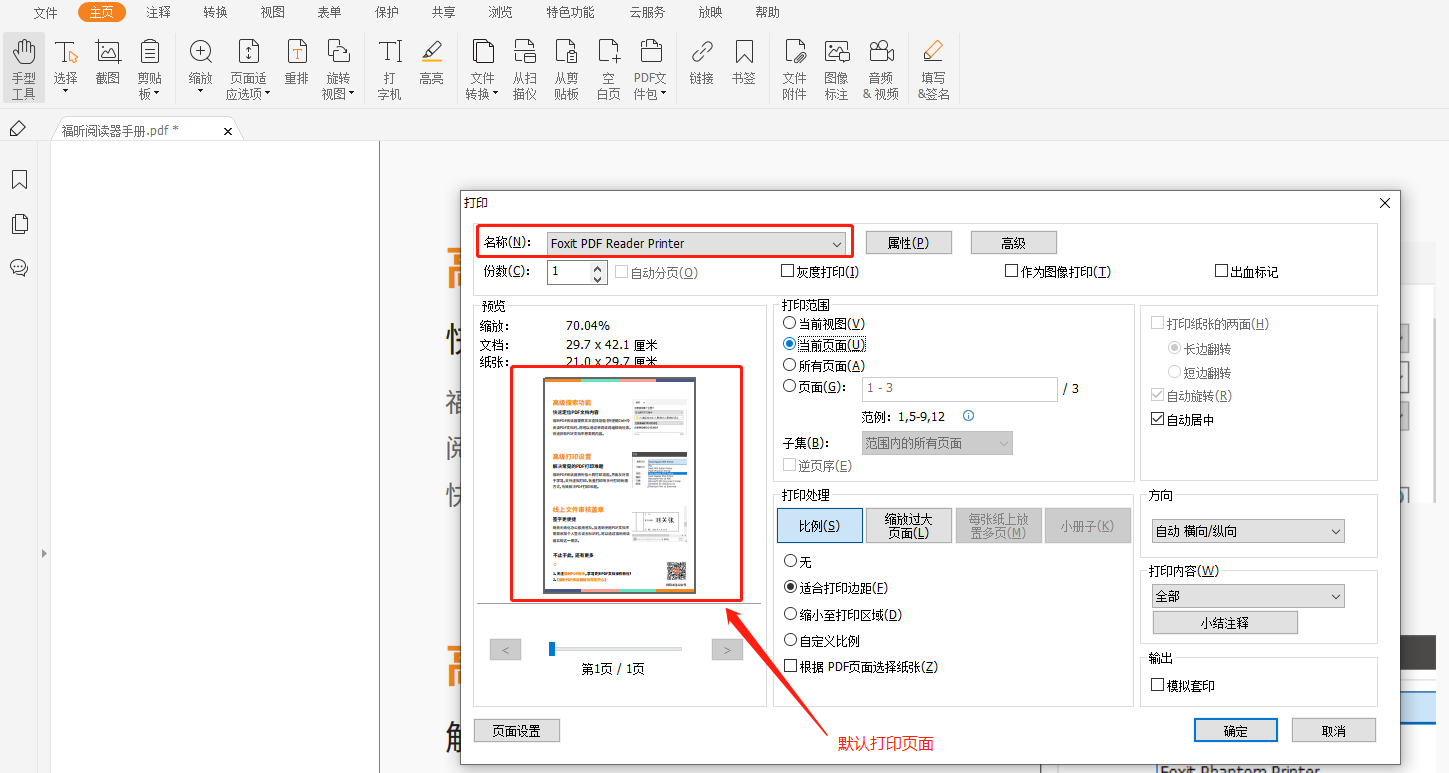
Task: Click the 页面 page range input field
Action: point(959,389)
